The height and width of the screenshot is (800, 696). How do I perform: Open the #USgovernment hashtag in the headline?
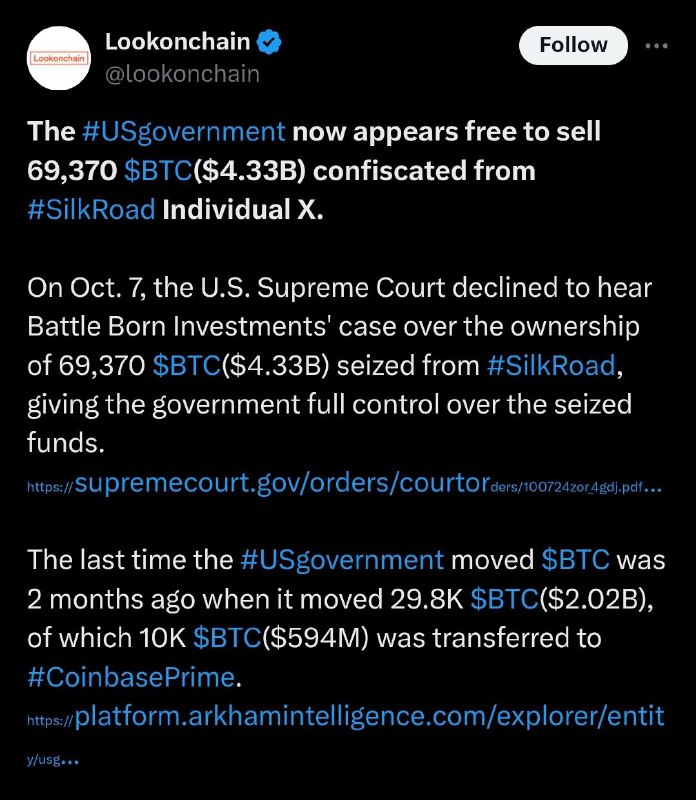[x=183, y=132]
